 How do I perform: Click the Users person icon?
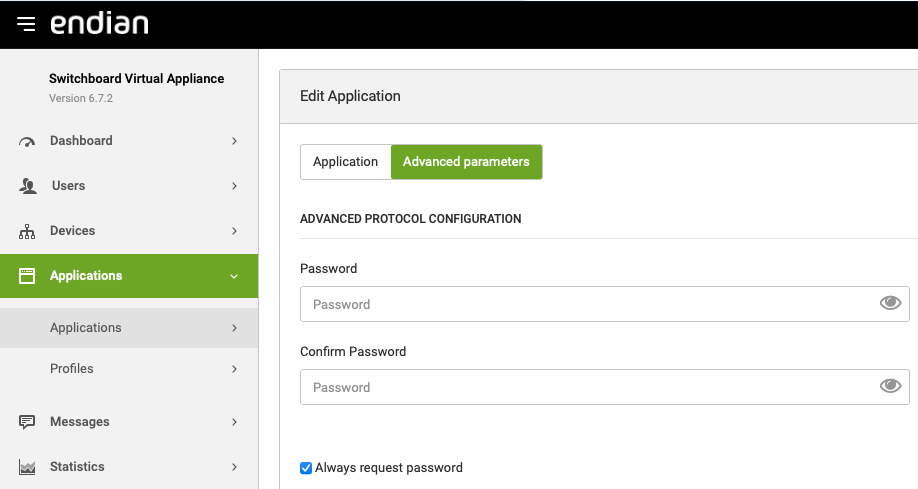[x=27, y=186]
